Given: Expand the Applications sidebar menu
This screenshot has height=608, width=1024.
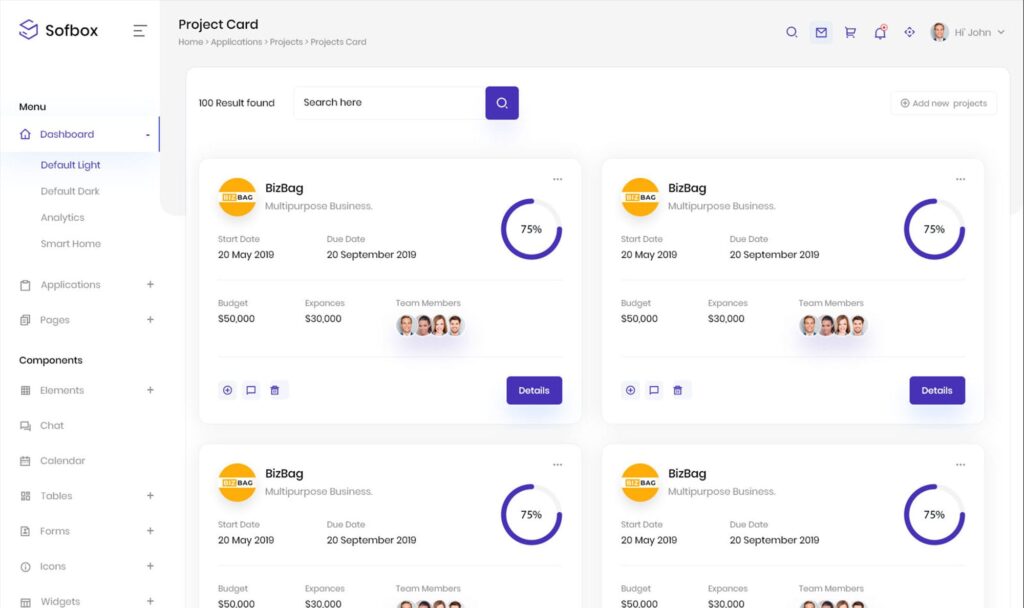Looking at the screenshot, I should 86,285.
